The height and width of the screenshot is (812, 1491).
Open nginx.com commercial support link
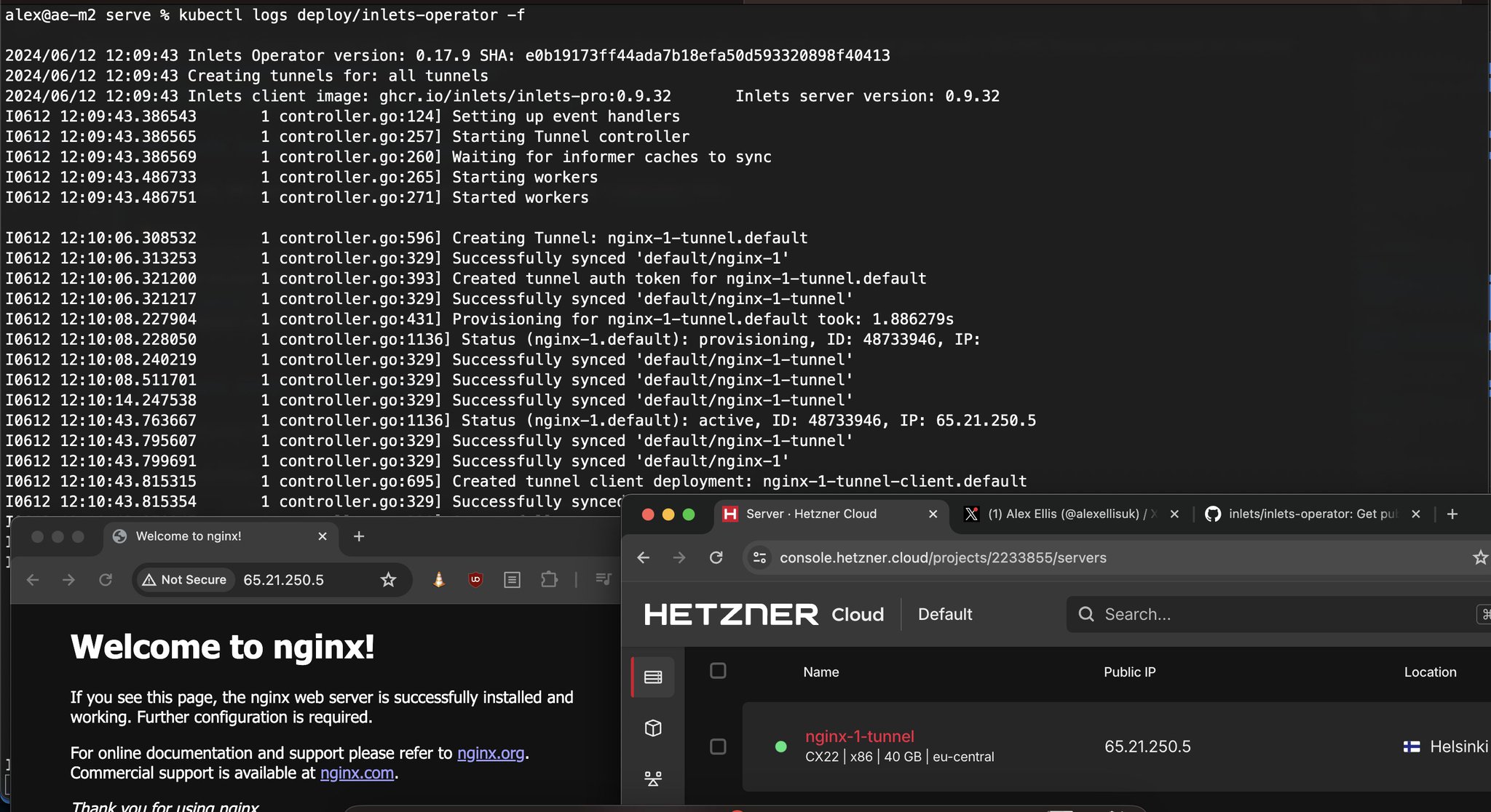click(x=357, y=773)
